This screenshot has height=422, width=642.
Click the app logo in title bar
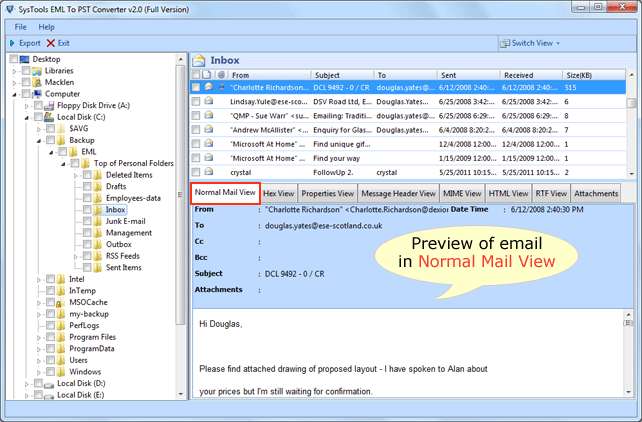tap(10, 9)
